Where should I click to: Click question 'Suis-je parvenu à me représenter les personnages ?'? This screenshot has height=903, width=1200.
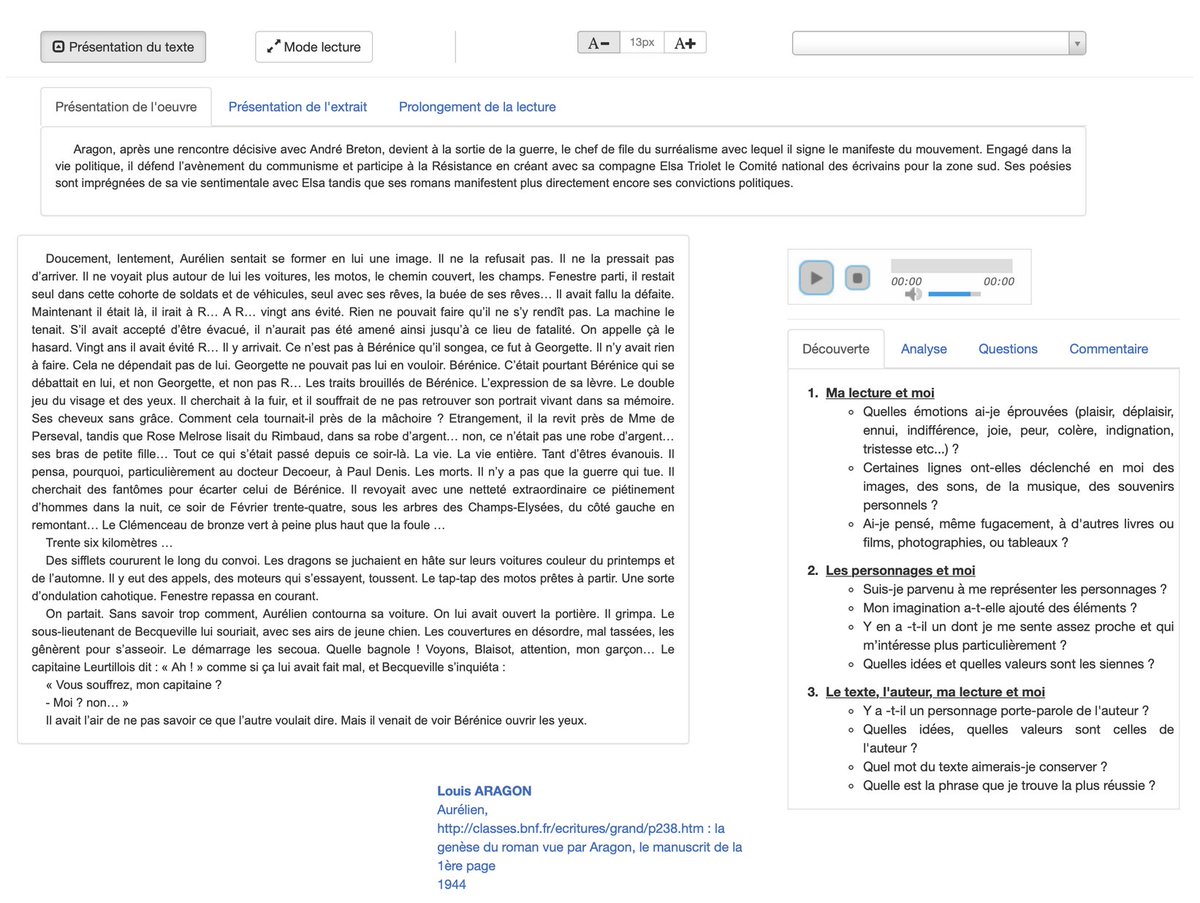(x=1015, y=590)
